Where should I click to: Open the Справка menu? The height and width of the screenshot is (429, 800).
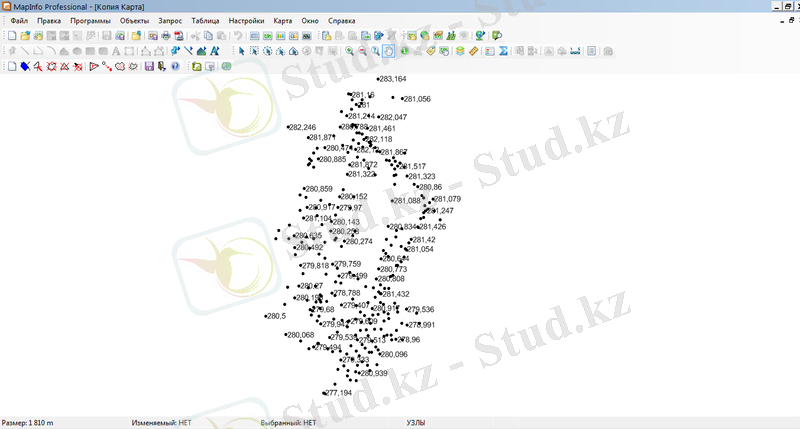(341, 21)
